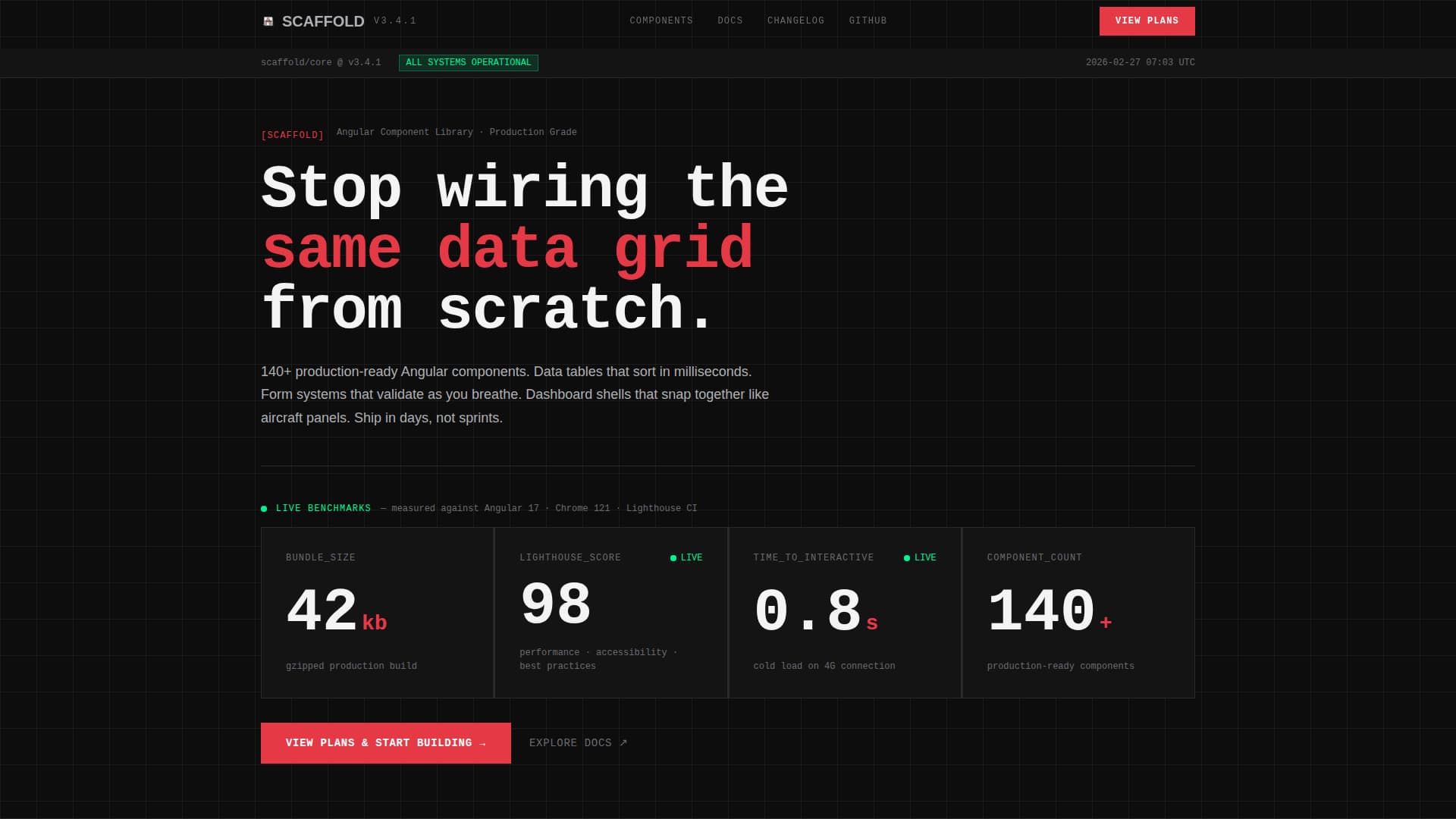The height and width of the screenshot is (819, 1456).
Task: Click View Plans & Start Building button
Action: (x=386, y=743)
